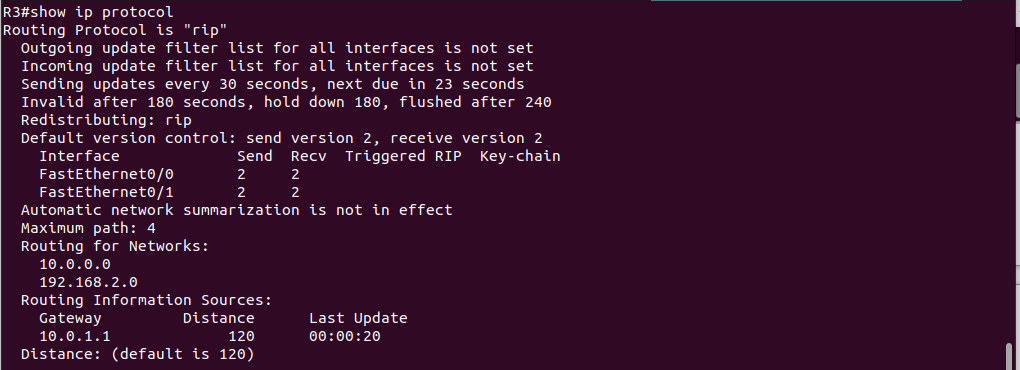Click the "Key-chain" column header
Screen dimensions: 1020x370
point(520,156)
